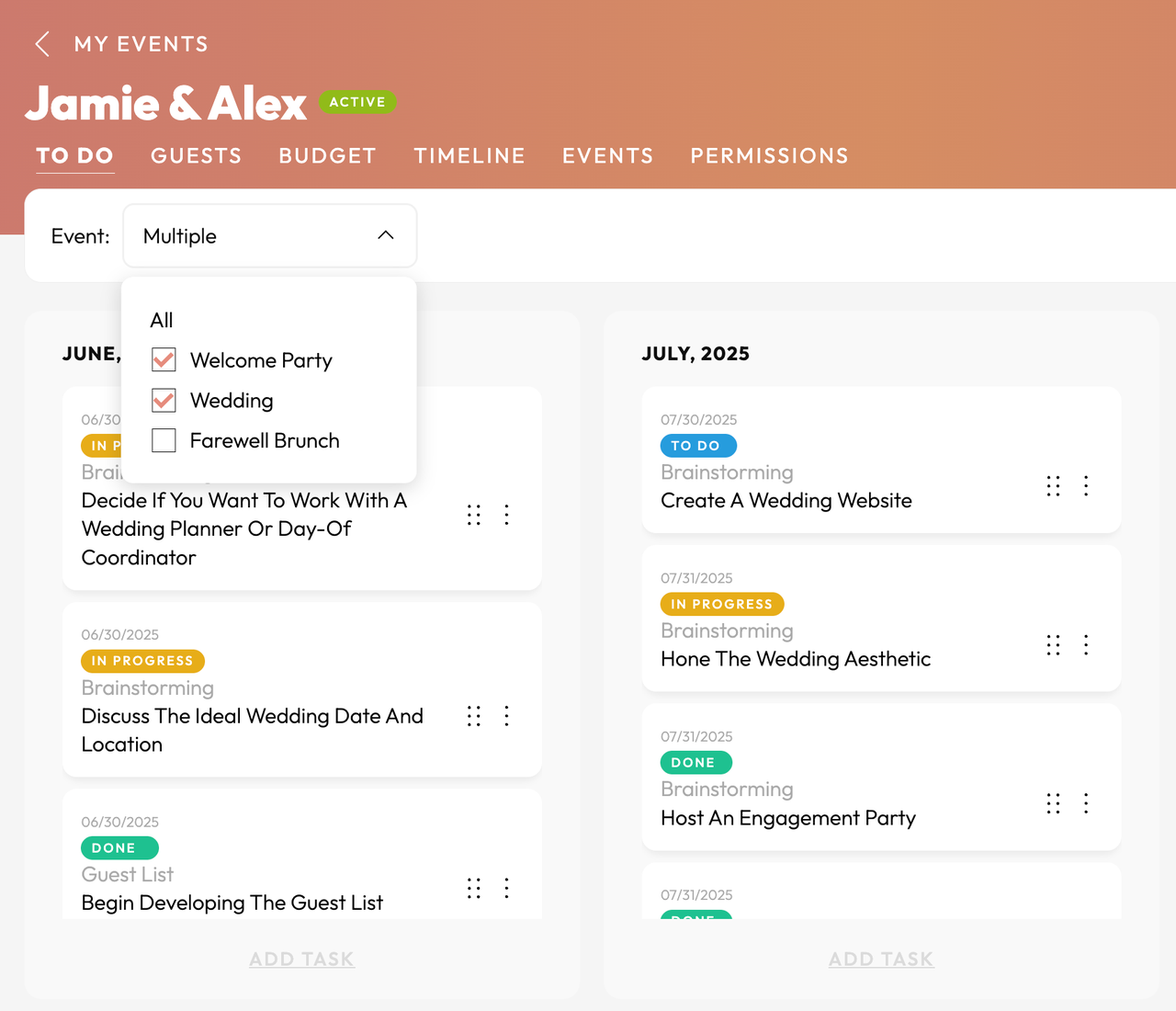
Task: Click the back arrow to return to My Events
Action: (40, 43)
